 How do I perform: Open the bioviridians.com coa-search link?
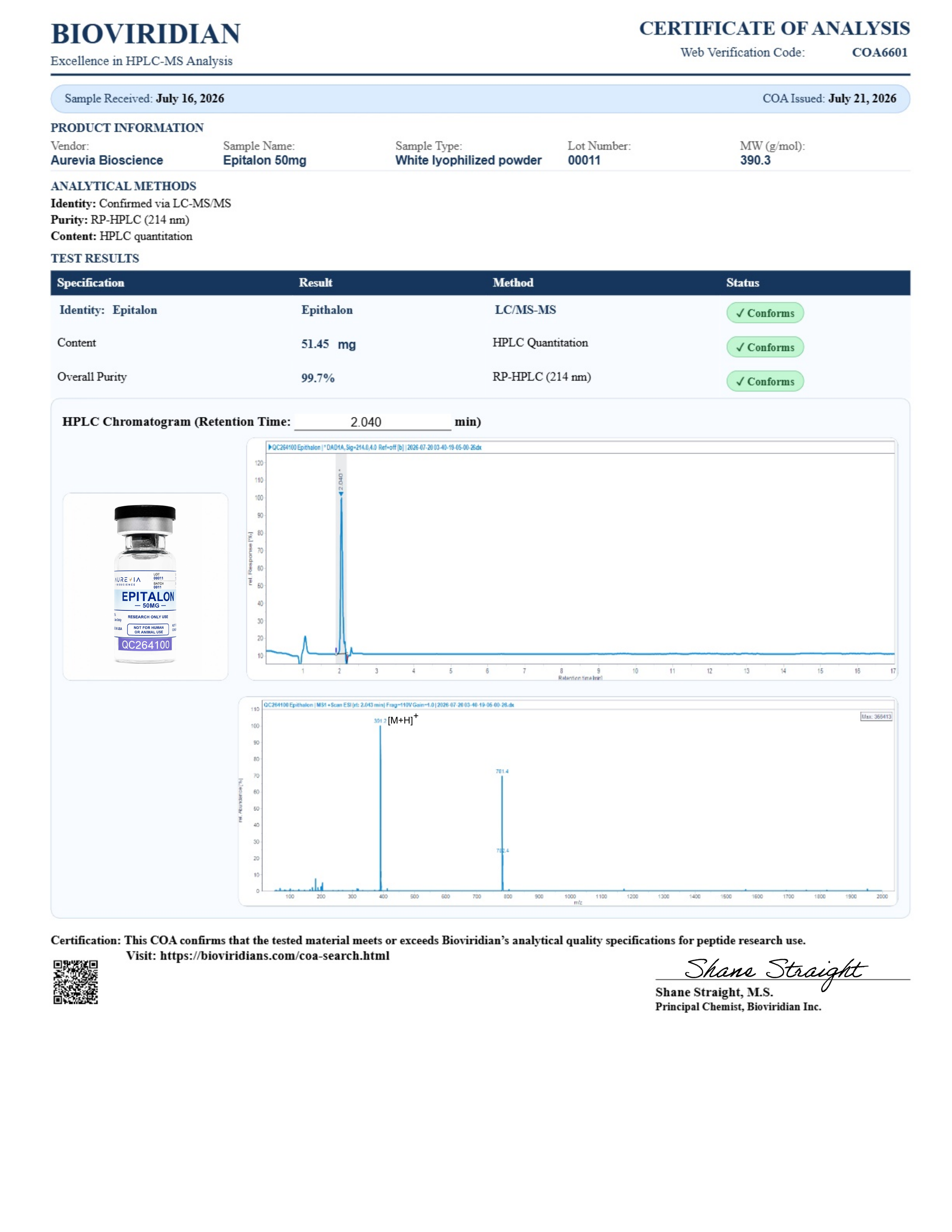pos(275,956)
